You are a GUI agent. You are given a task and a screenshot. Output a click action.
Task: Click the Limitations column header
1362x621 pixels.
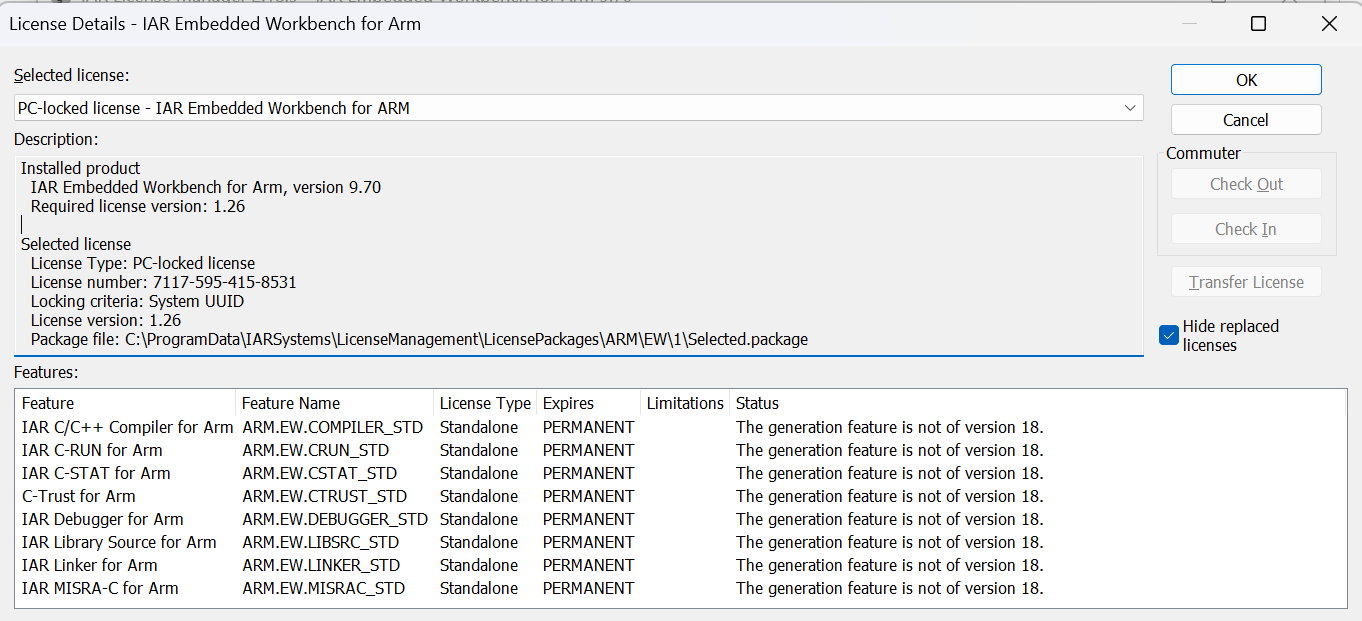685,403
